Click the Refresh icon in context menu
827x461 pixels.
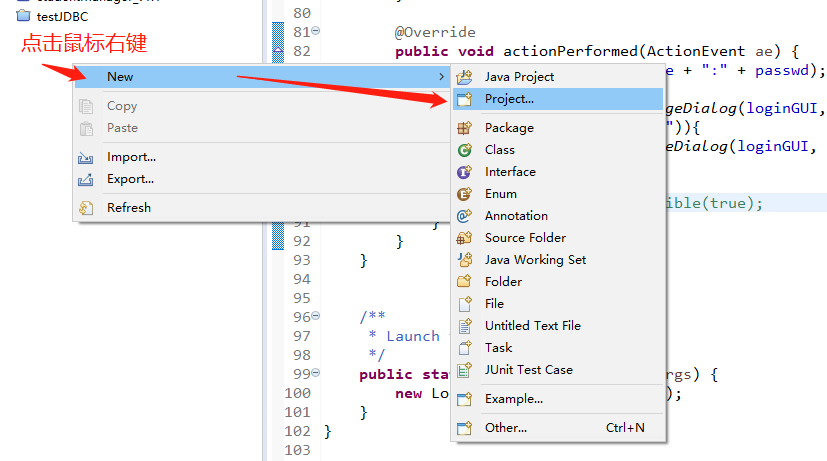(86, 208)
